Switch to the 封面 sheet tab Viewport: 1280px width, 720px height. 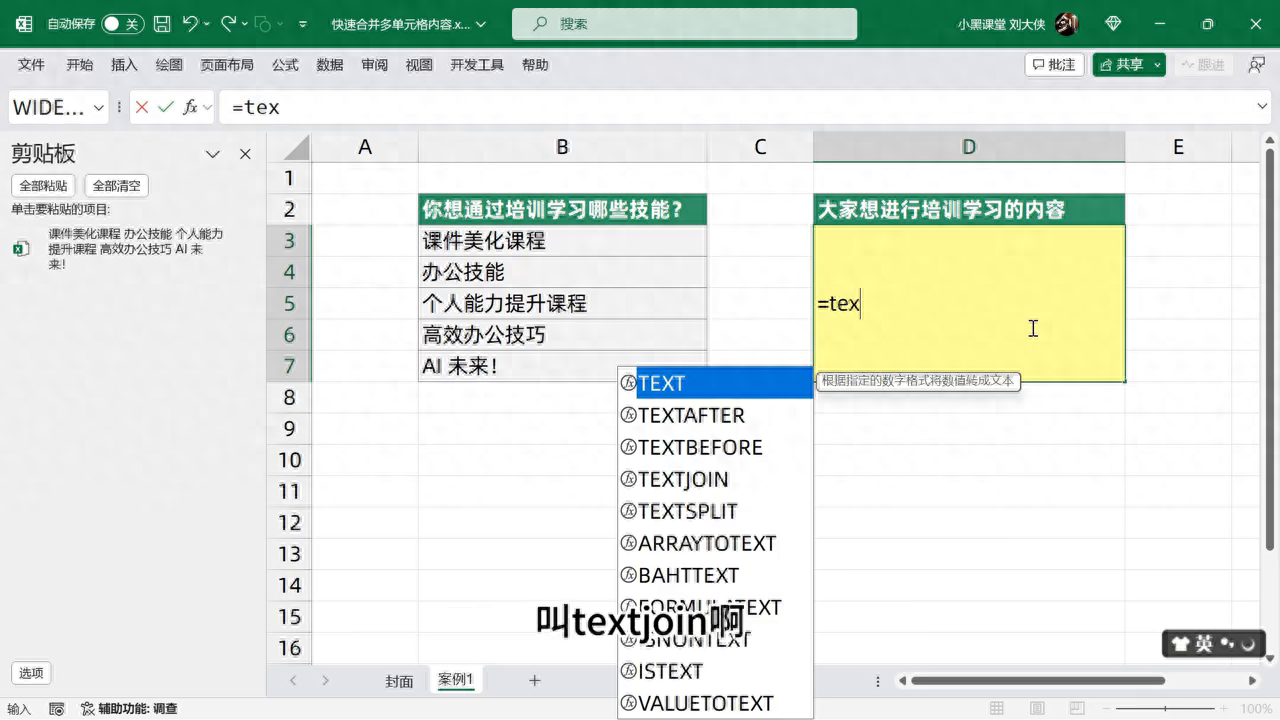(399, 681)
